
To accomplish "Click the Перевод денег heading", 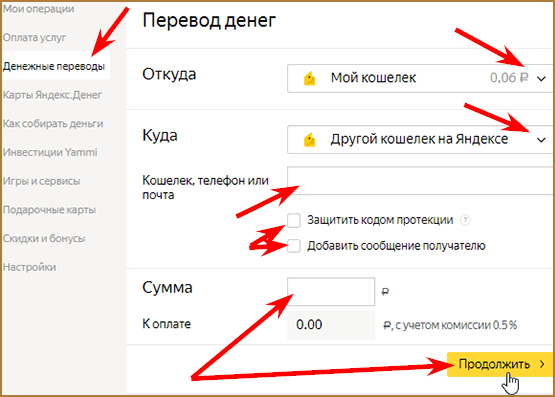I will tap(209, 21).
